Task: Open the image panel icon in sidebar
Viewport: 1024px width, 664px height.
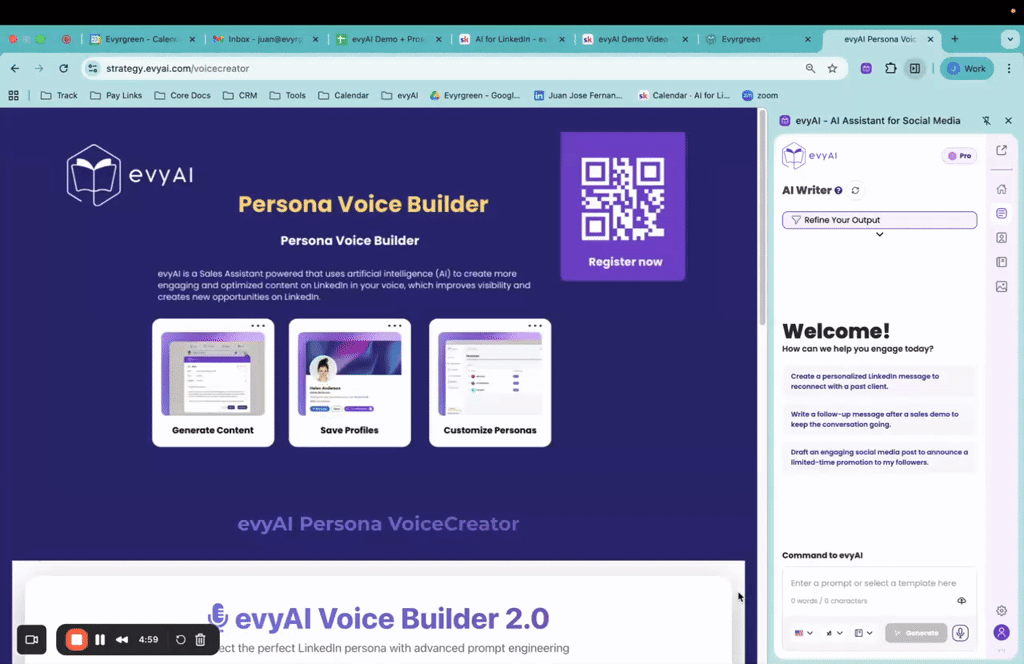Action: (x=1001, y=286)
